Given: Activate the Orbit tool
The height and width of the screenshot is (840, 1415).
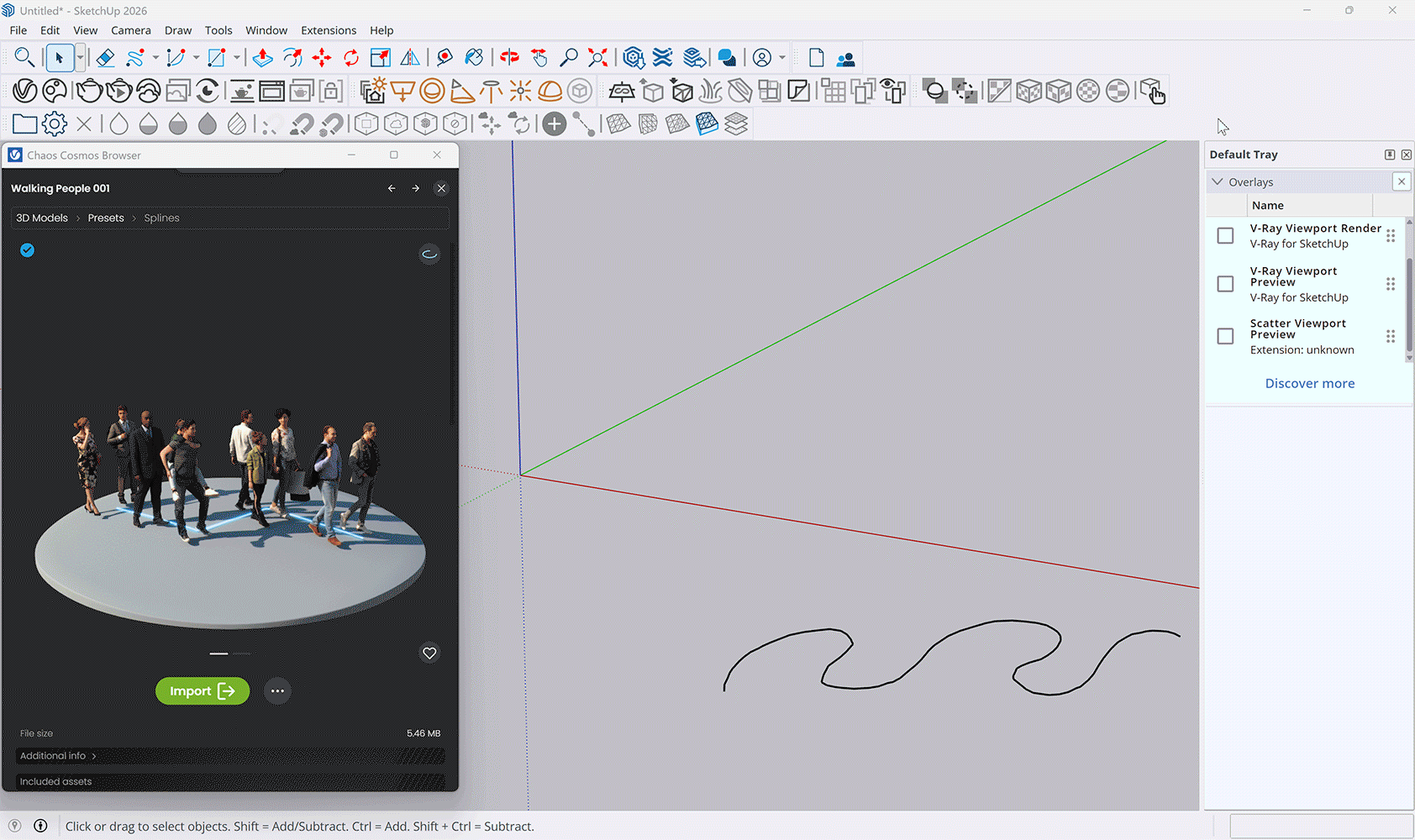Looking at the screenshot, I should coord(509,57).
